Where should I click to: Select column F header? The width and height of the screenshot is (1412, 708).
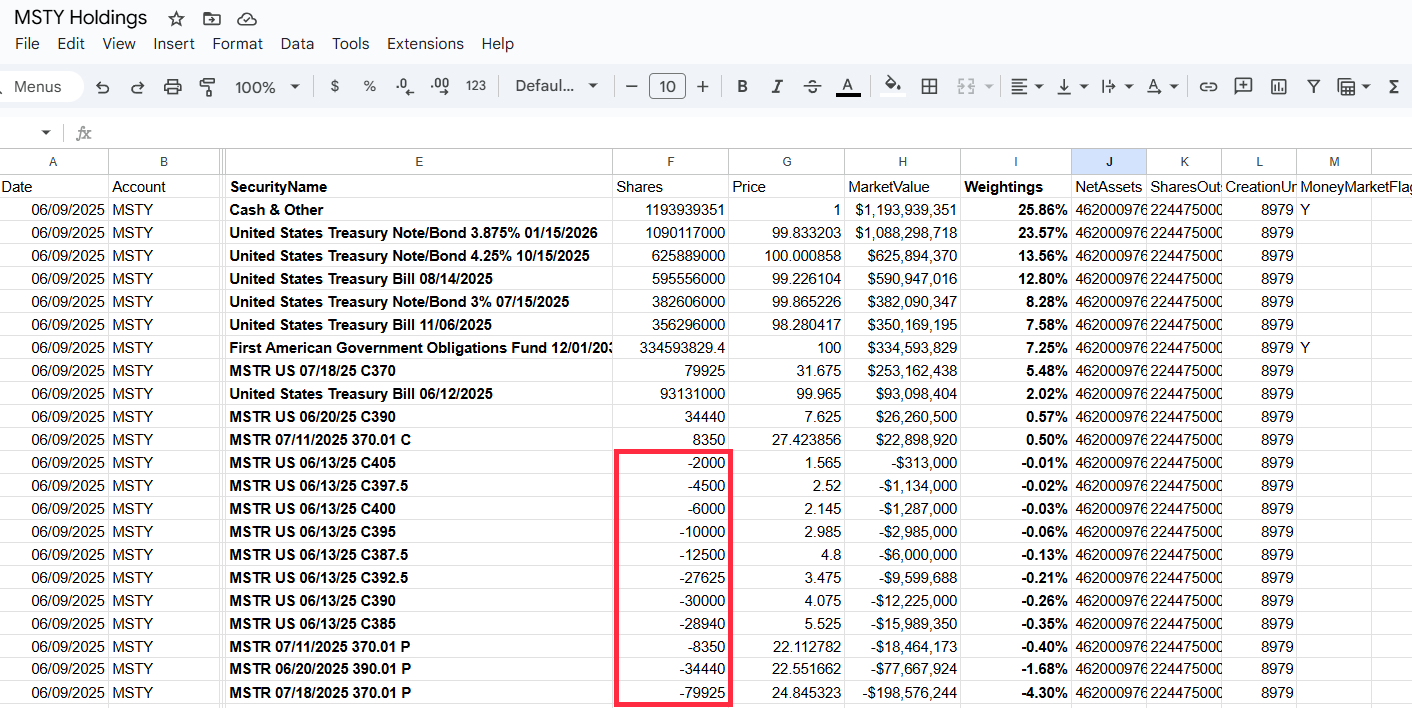(670, 161)
